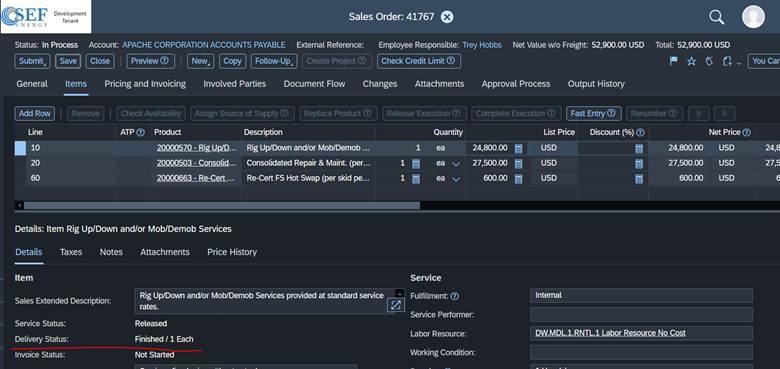
Task: Open order Attachments tab
Action: [x=439, y=84]
